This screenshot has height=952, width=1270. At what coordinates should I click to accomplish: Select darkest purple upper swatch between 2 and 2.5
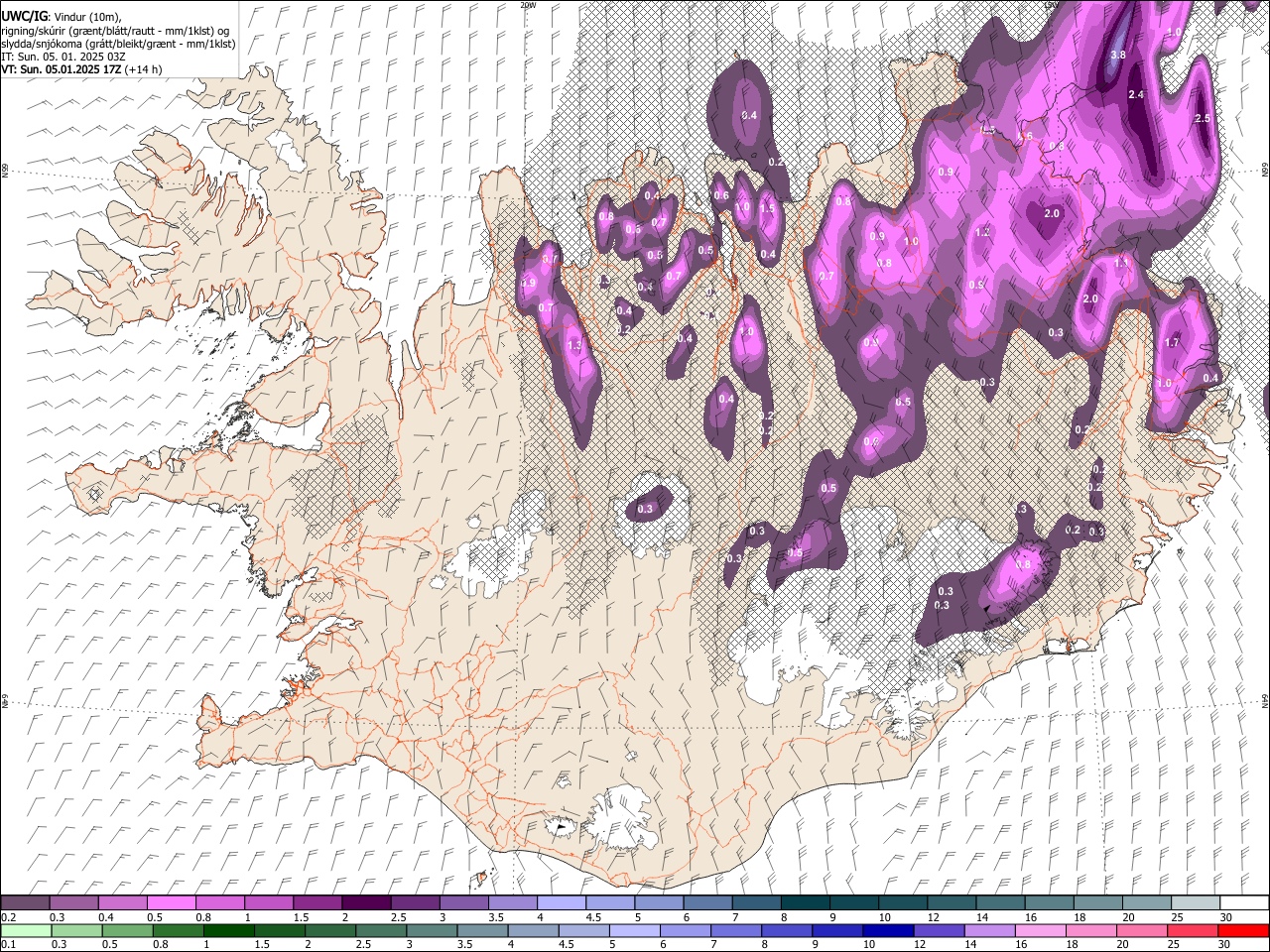pos(365,902)
